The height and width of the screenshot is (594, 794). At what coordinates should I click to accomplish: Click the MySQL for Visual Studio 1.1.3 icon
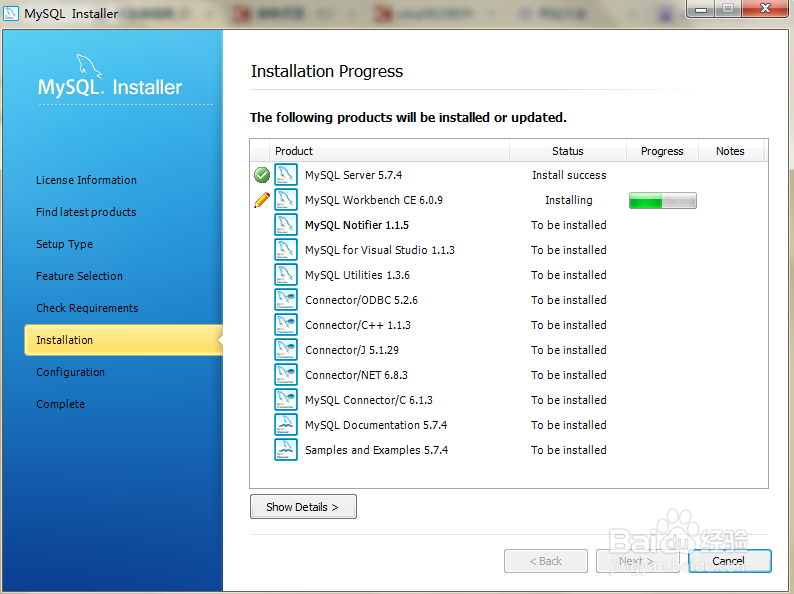286,250
